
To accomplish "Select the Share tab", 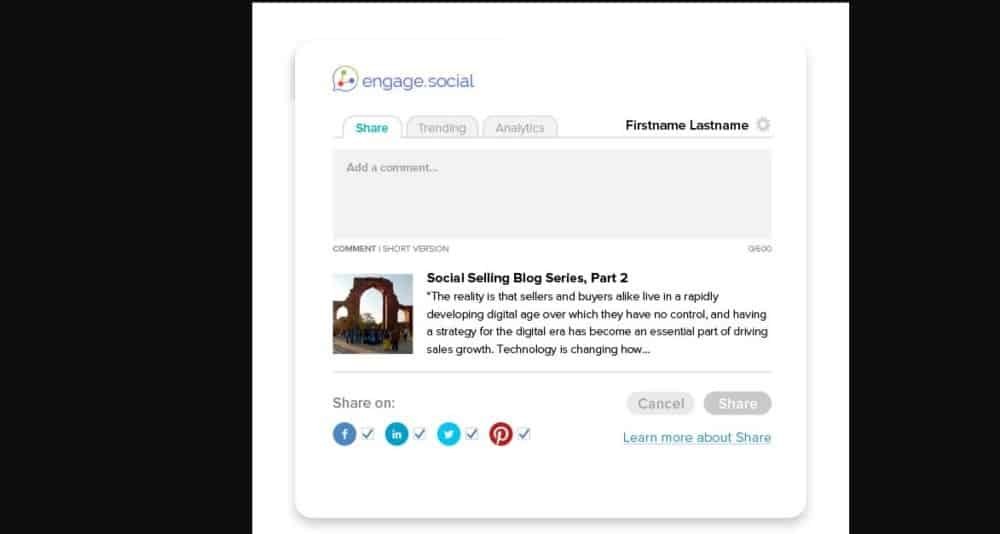I will (x=371, y=128).
